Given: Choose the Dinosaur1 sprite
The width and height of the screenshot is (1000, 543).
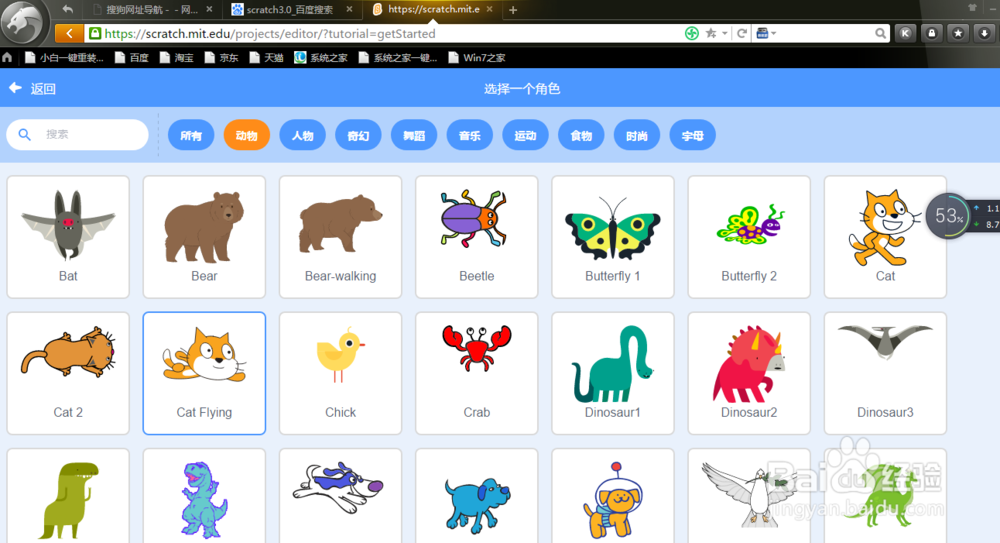Looking at the screenshot, I should [613, 373].
